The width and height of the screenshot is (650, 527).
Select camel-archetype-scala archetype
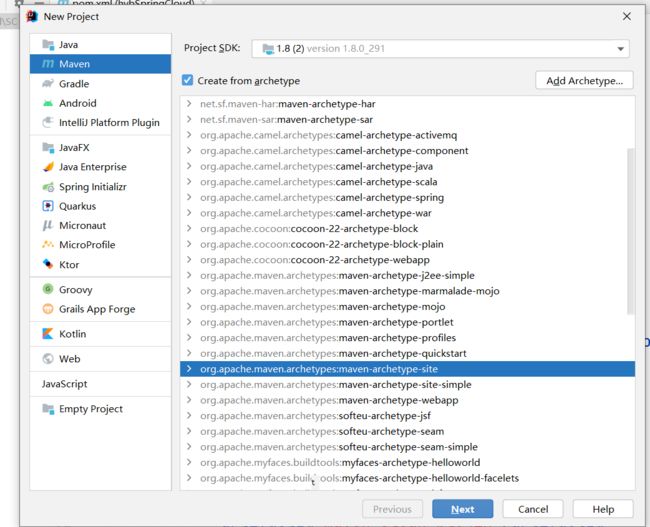point(407,182)
